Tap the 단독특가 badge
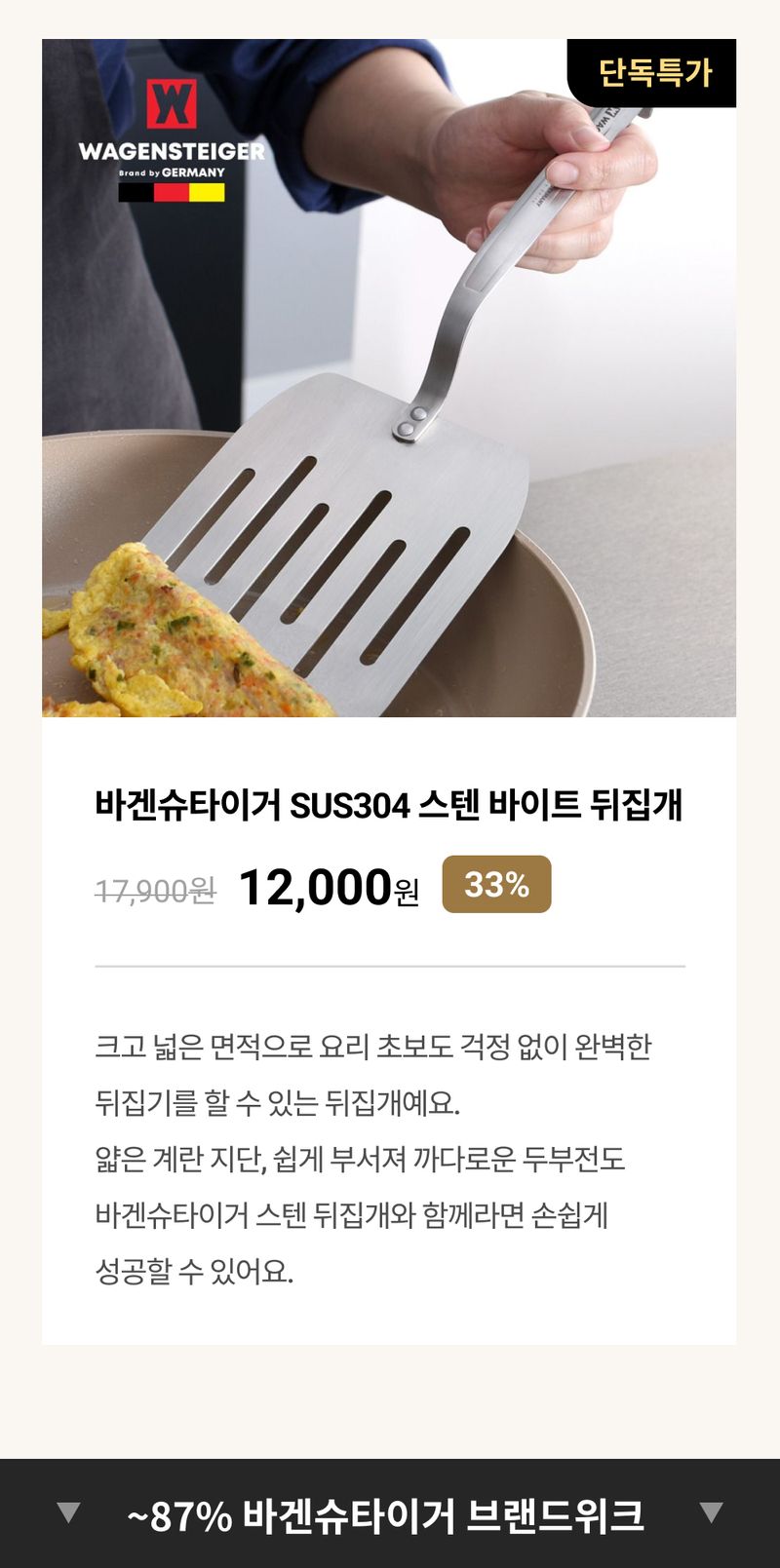Viewport: 780px width, 1568px height. click(x=654, y=73)
